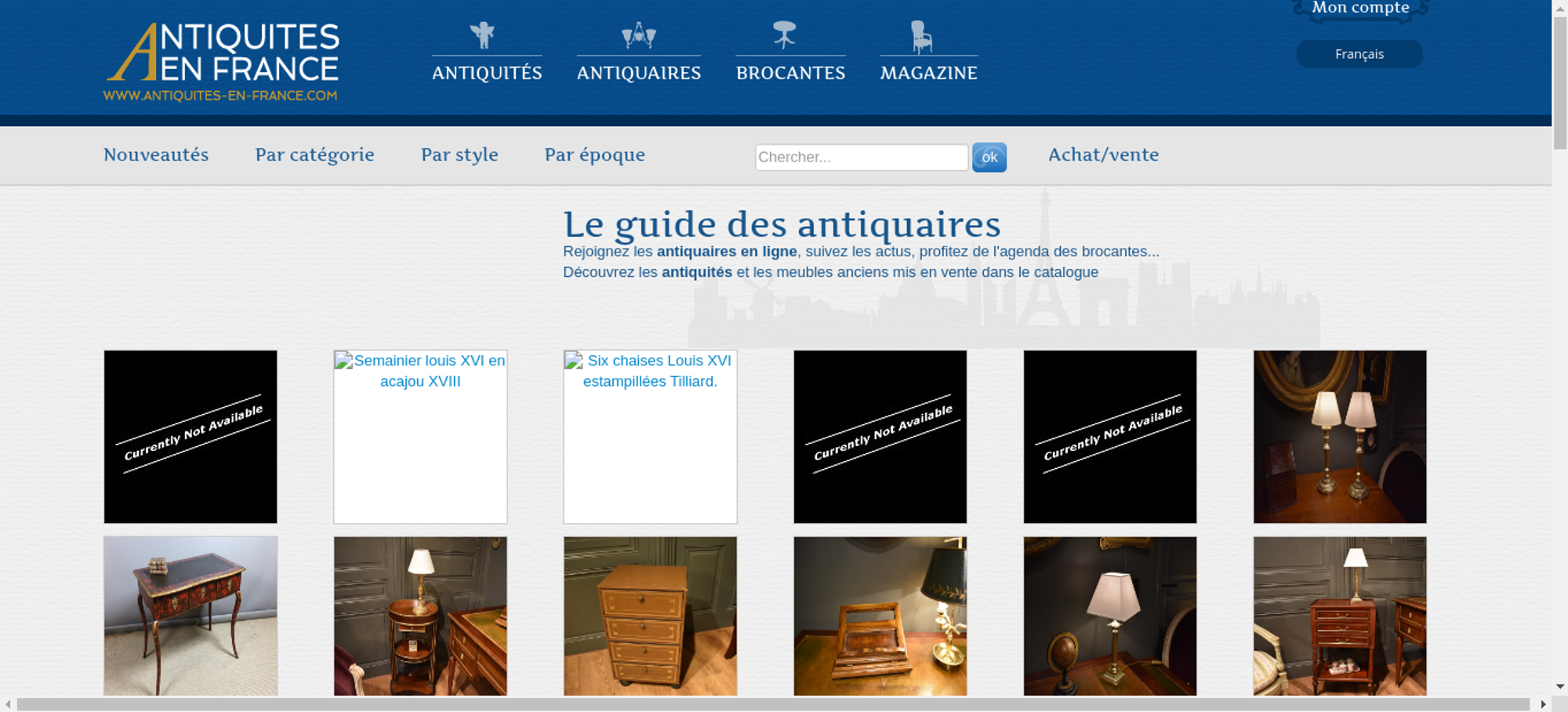1568x712 pixels.
Task: Go to the Achat/vente section
Action: (x=1103, y=154)
